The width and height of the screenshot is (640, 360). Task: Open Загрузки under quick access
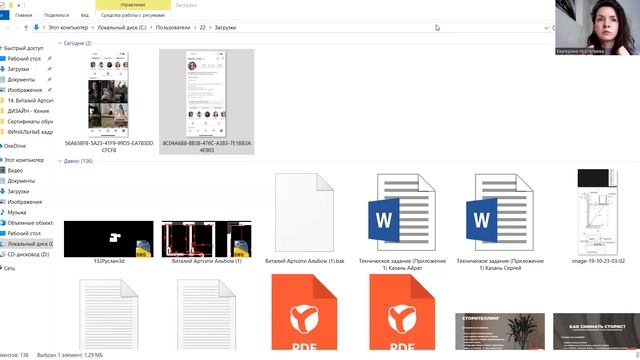point(18,69)
